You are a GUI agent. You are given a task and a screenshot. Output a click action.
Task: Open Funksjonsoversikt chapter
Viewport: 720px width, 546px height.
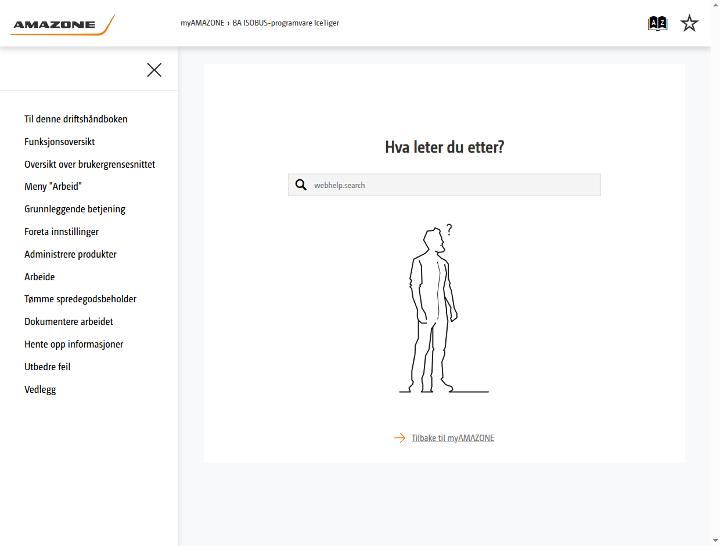tap(60, 141)
